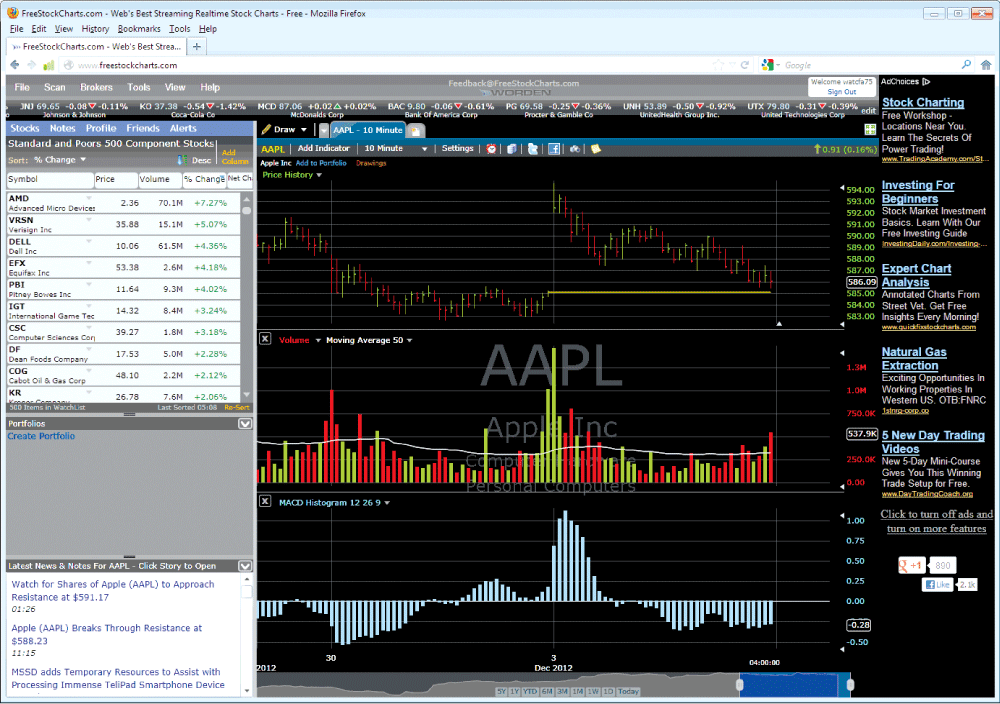Click the sort direction arrow icon beside Desc
Screen dimensions: 1000x704
(182, 160)
